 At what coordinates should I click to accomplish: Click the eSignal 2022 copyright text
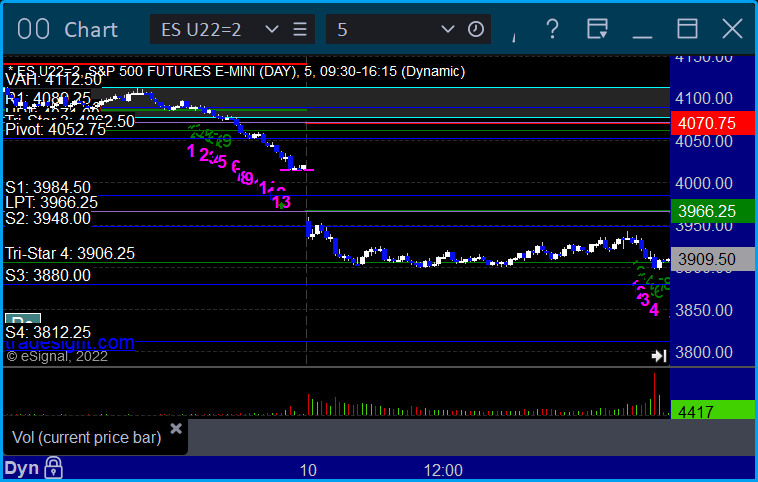[x=57, y=357]
